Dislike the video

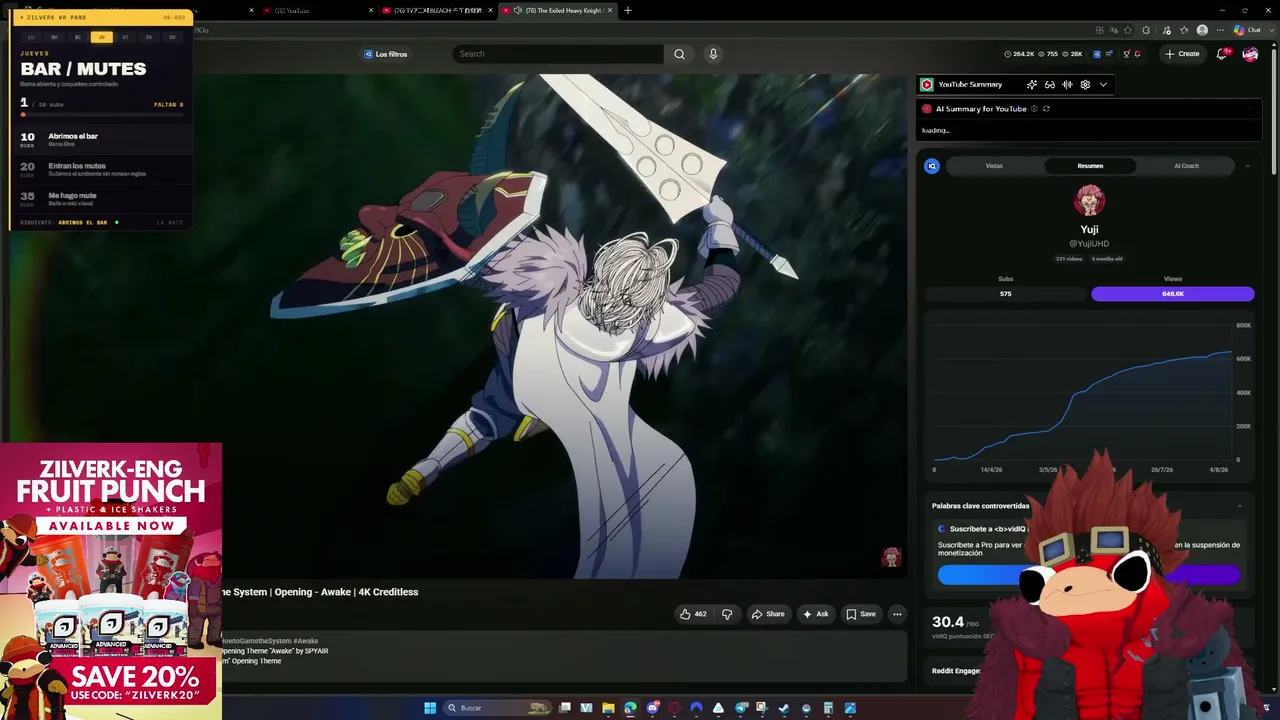tap(727, 614)
